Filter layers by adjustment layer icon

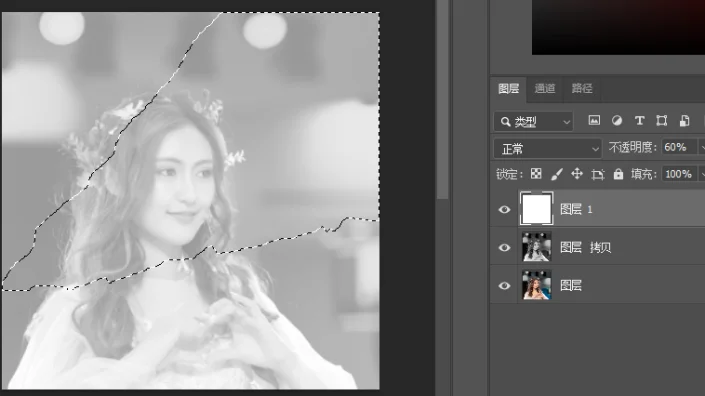point(617,120)
